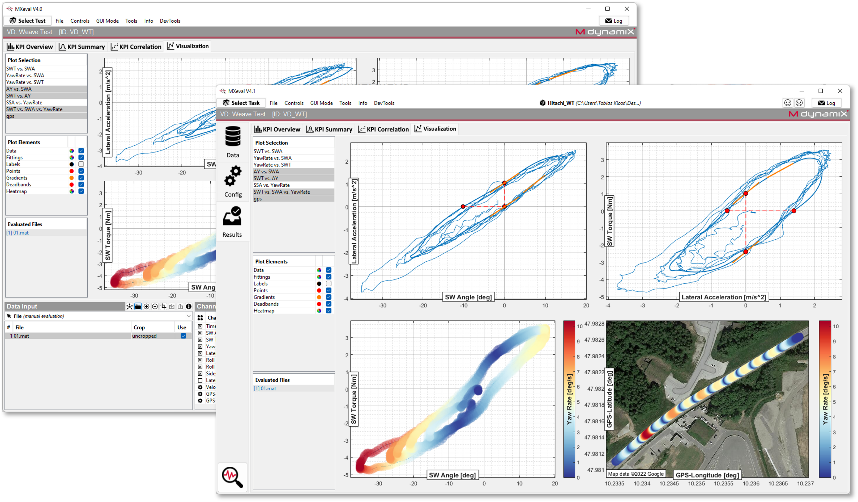The image size is (858, 502).
Task: Click Labels black color swatch in front window
Action: pyautogui.click(x=319, y=284)
